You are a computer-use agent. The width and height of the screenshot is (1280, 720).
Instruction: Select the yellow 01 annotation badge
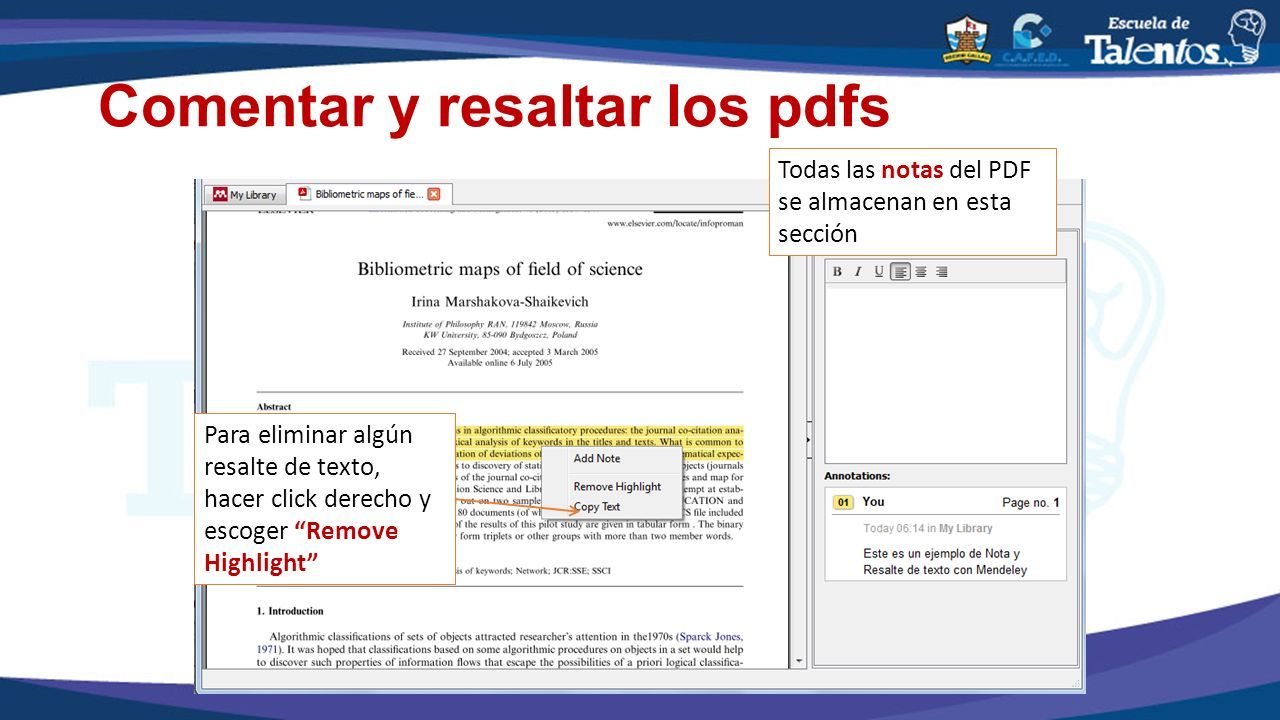[843, 502]
